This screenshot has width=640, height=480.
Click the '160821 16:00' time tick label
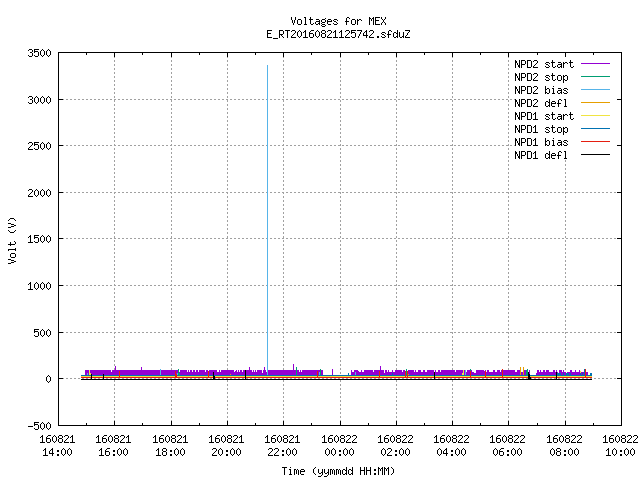[x=113, y=446]
